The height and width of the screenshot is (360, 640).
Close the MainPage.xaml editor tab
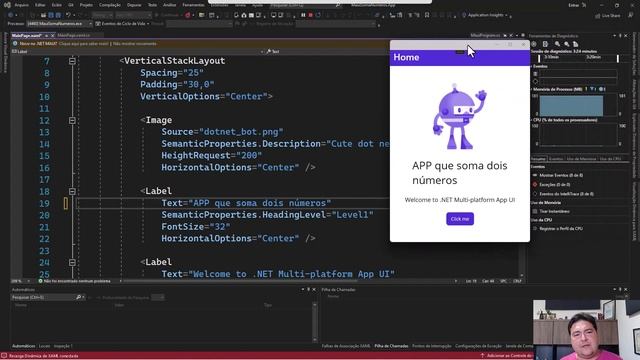tap(52, 36)
